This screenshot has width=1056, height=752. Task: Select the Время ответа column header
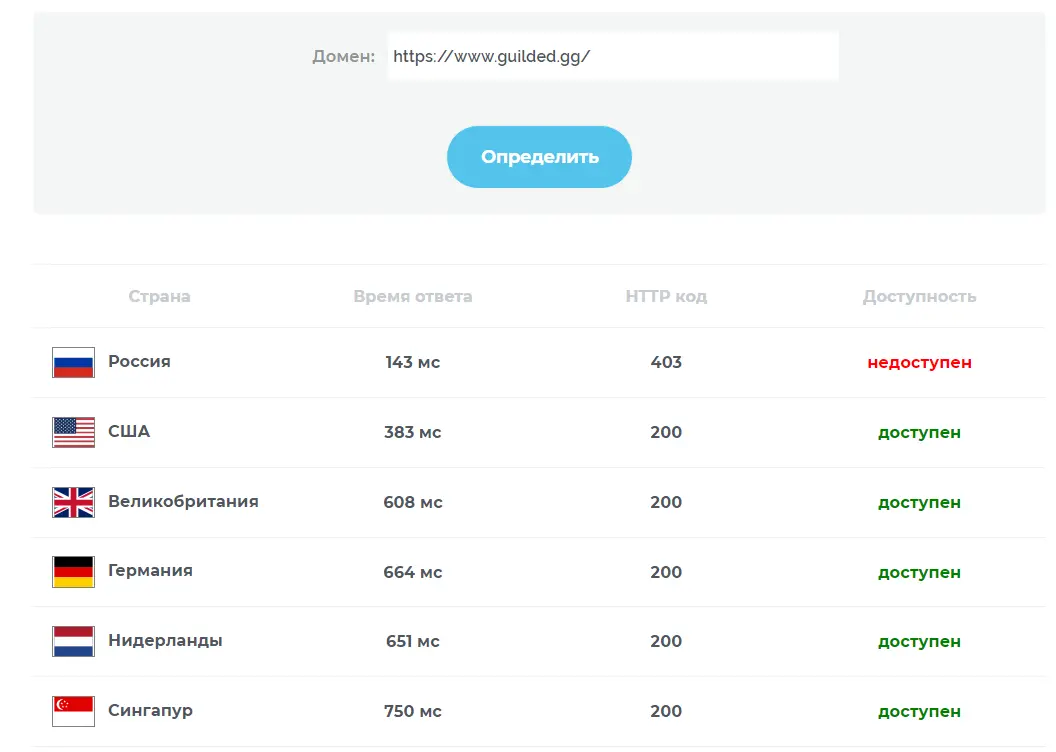tap(413, 296)
